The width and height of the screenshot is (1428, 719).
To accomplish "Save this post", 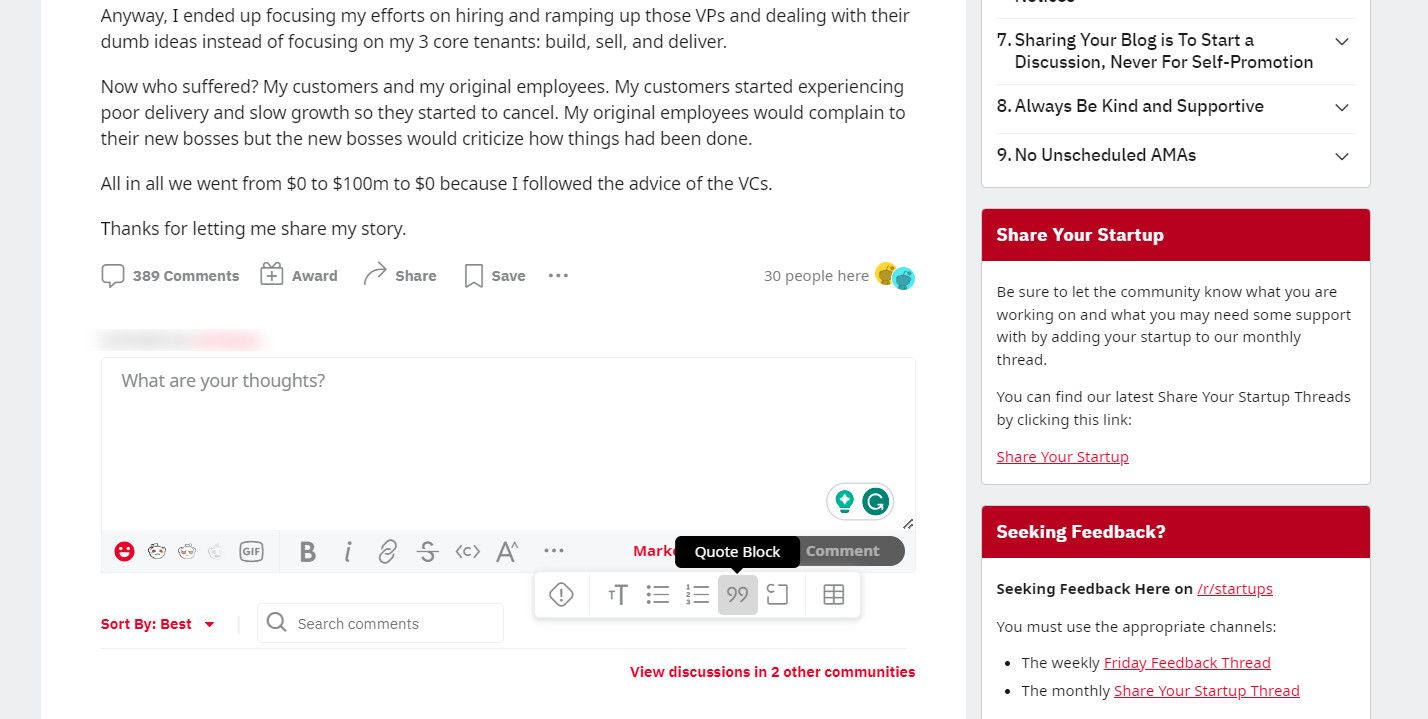I will click(495, 276).
